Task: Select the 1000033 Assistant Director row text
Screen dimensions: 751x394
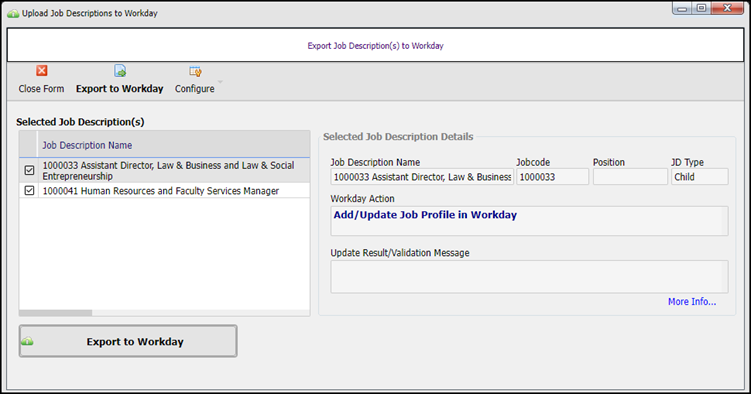Action: (168, 170)
